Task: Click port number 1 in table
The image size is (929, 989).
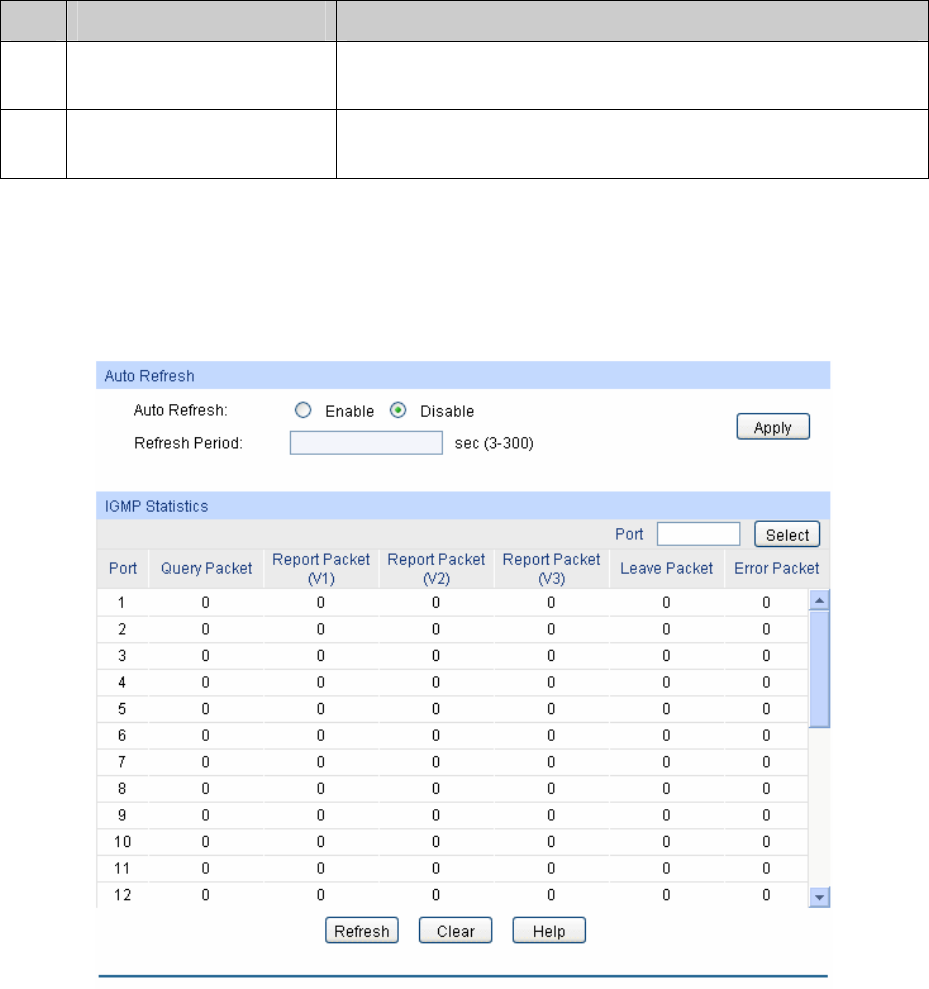Action: 122,602
